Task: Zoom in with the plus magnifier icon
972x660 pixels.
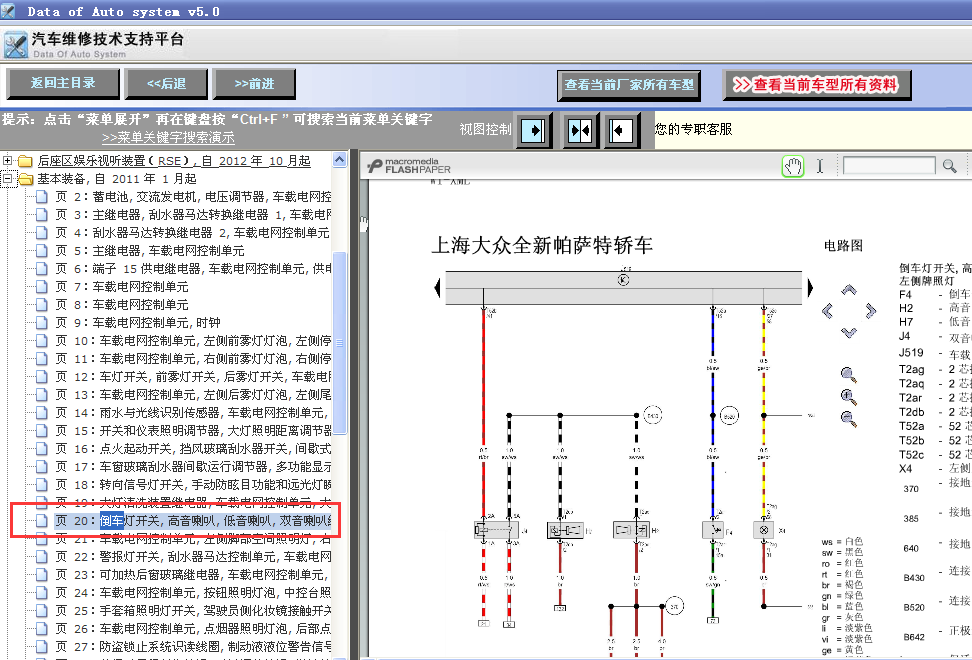Action: [849, 397]
